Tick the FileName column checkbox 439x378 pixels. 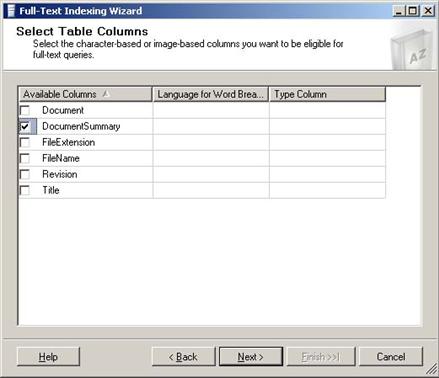tap(25, 158)
